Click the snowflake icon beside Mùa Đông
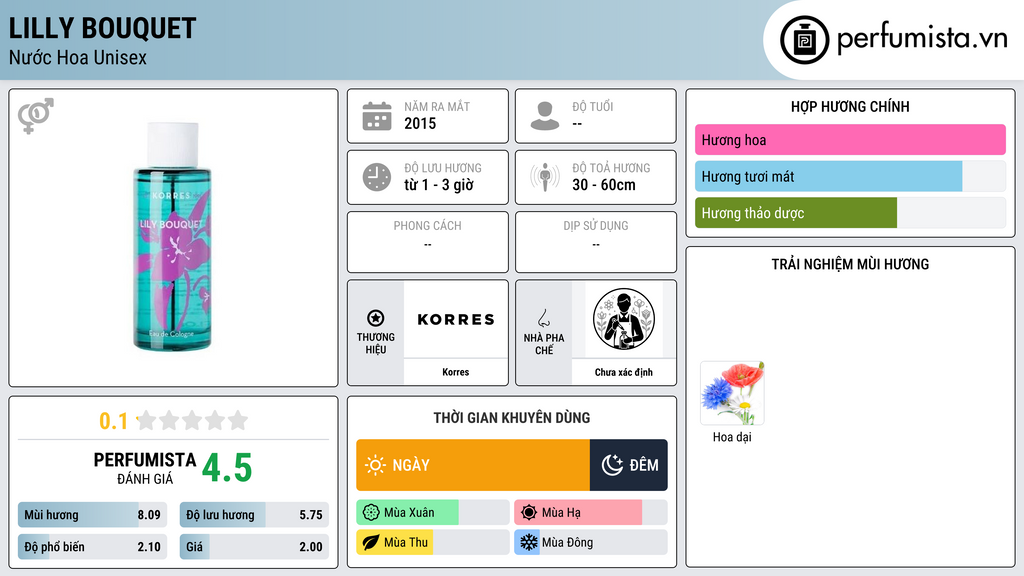Image resolution: width=1024 pixels, height=576 pixels. [x=529, y=543]
